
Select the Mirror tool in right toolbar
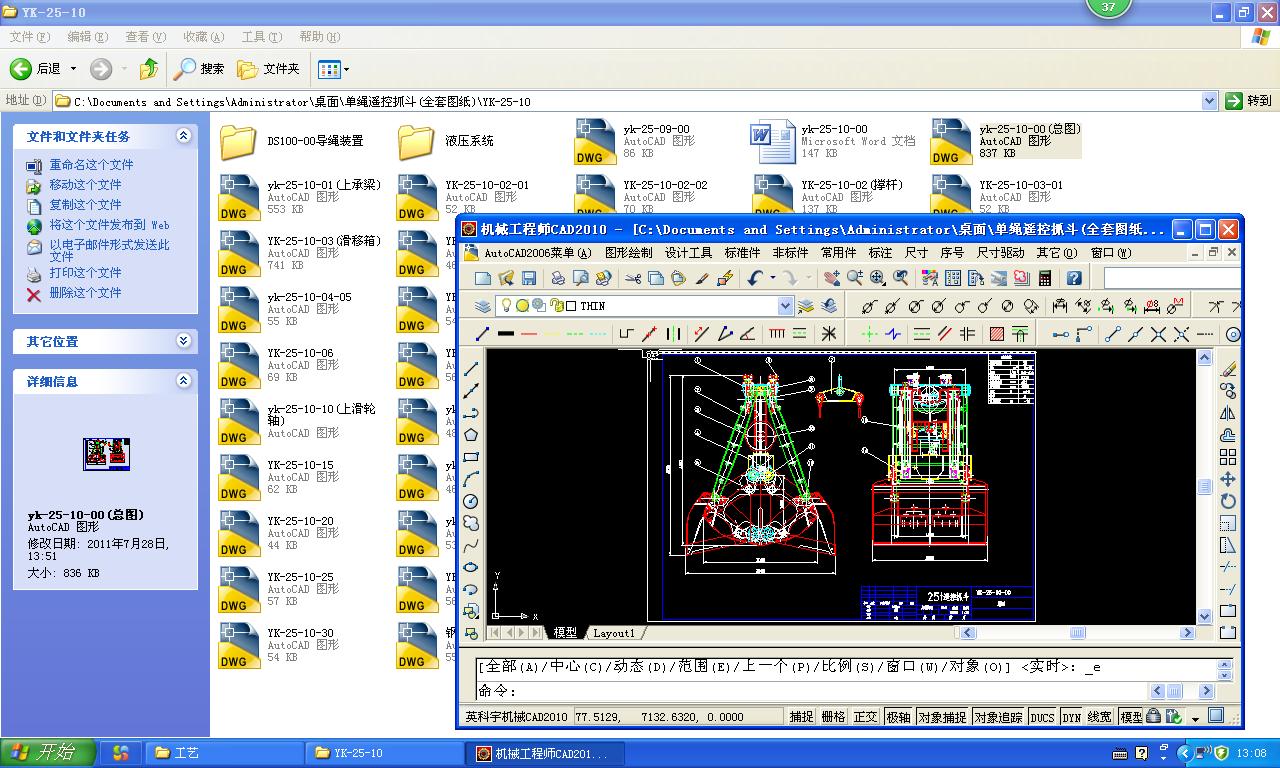coord(1228,413)
